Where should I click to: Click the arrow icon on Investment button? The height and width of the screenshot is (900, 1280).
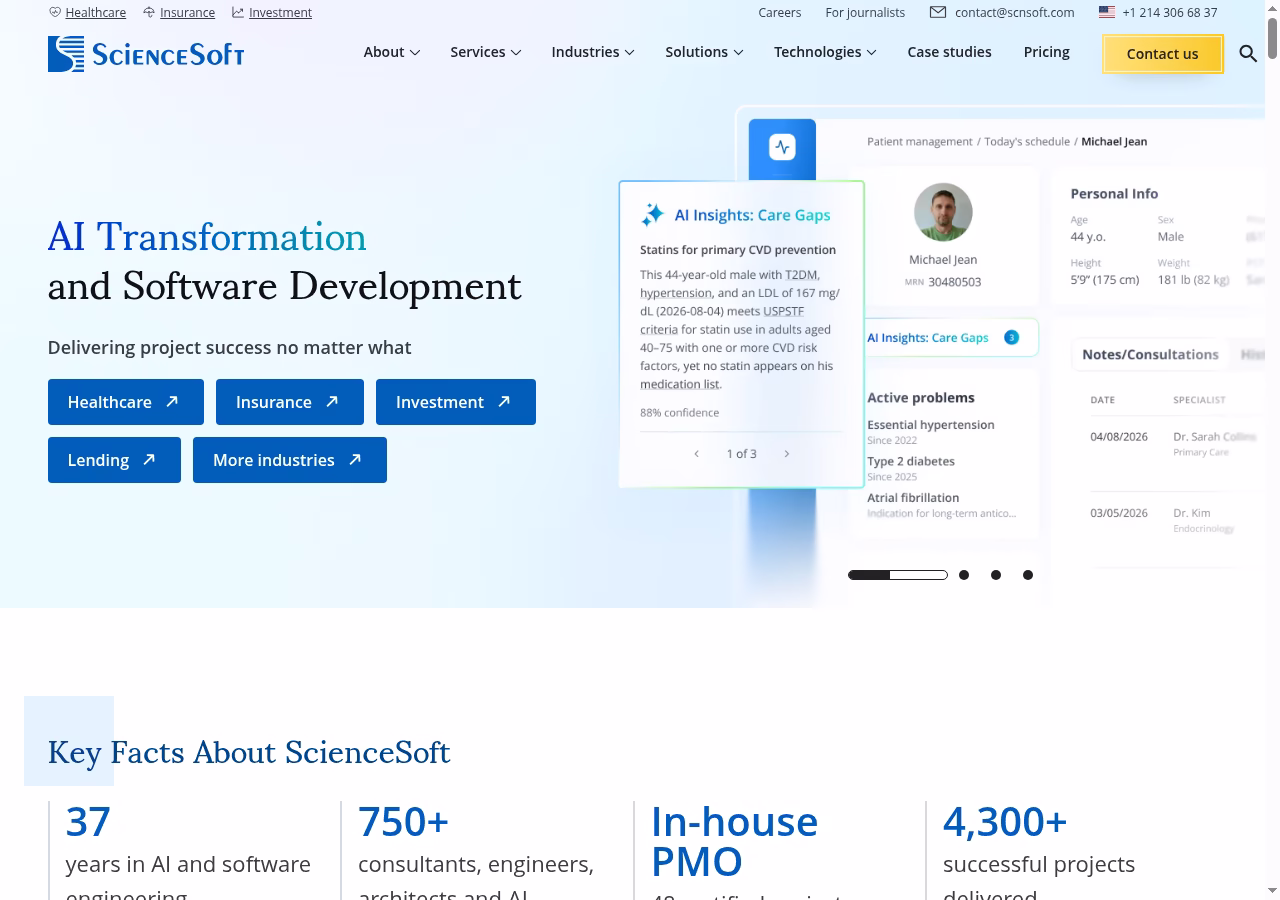504,401
